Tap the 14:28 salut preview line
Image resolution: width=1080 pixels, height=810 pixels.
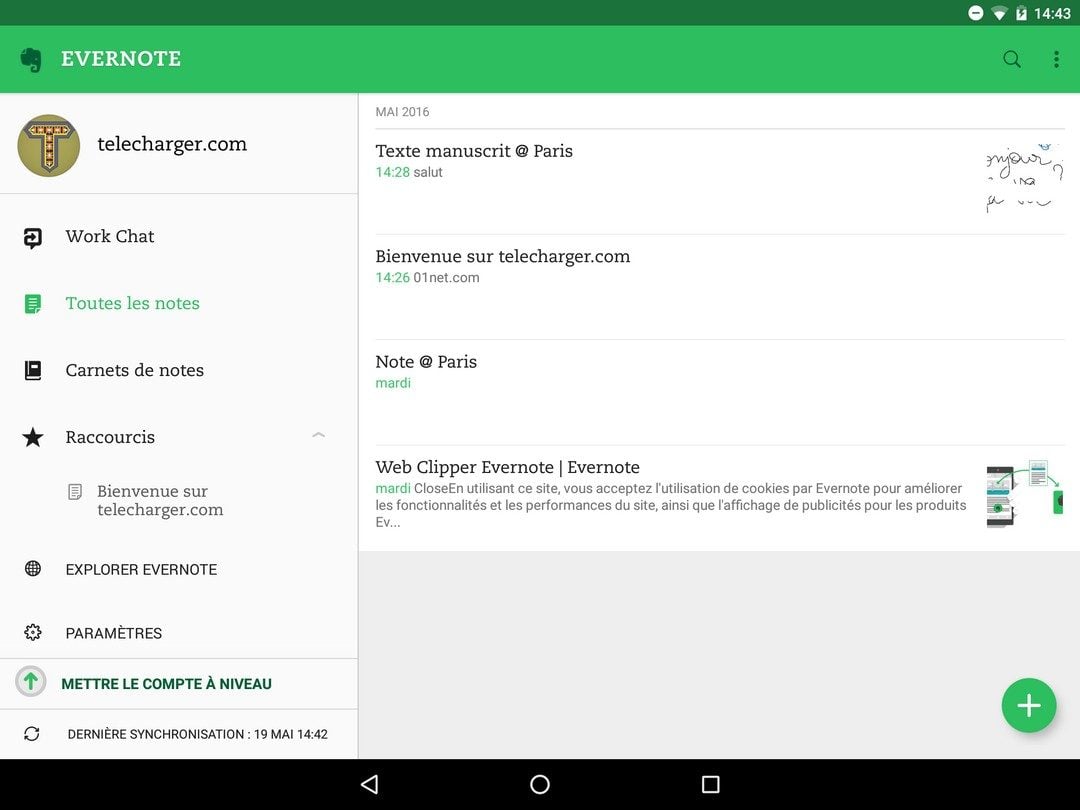[409, 172]
